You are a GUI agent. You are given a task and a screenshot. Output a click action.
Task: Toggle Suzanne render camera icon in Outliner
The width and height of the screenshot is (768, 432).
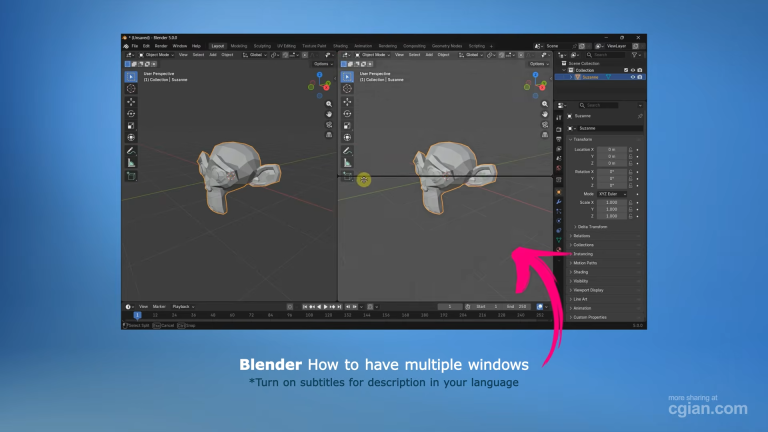[x=640, y=77]
